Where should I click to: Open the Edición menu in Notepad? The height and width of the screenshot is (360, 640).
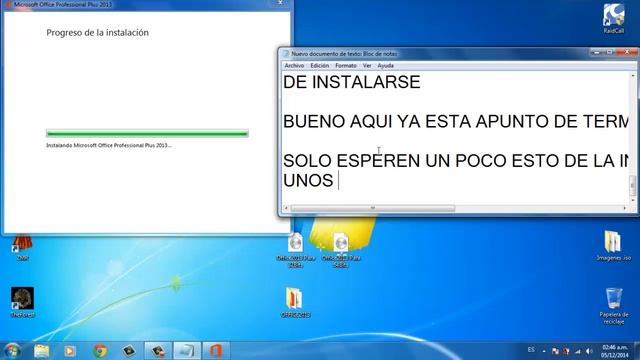click(x=320, y=66)
